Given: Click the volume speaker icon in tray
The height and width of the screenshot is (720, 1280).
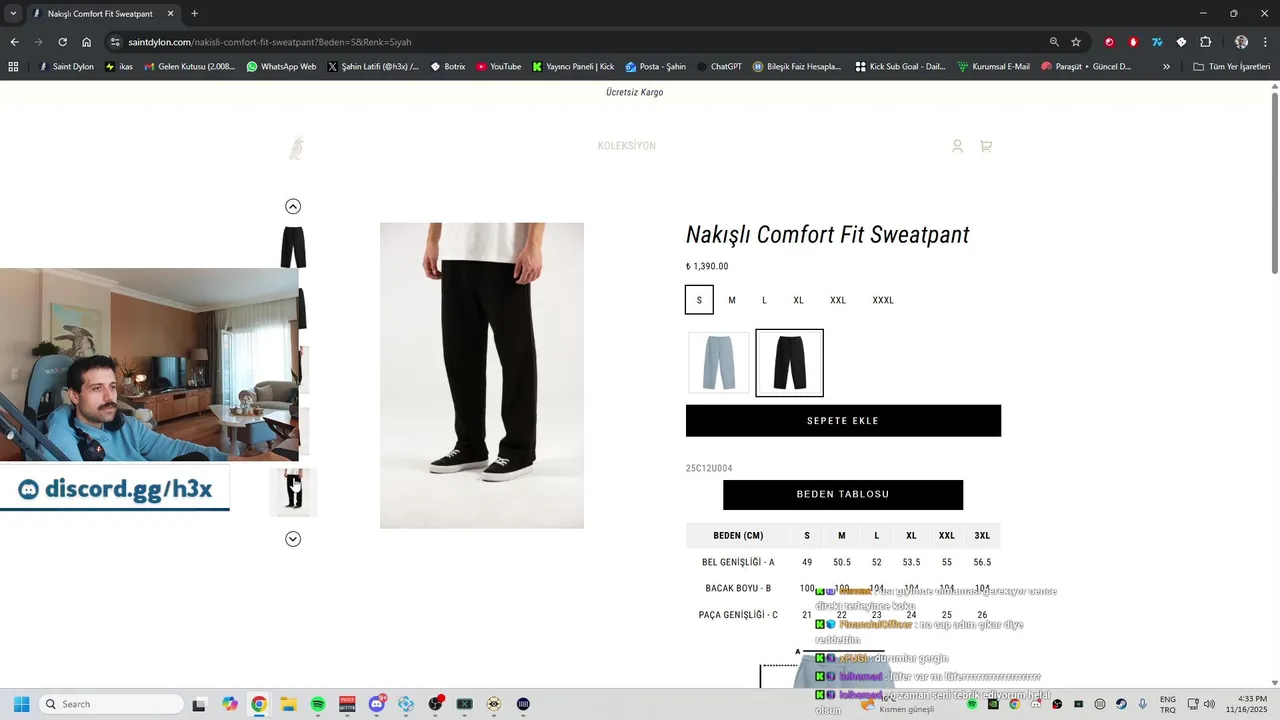Looking at the screenshot, I should point(1209,704).
